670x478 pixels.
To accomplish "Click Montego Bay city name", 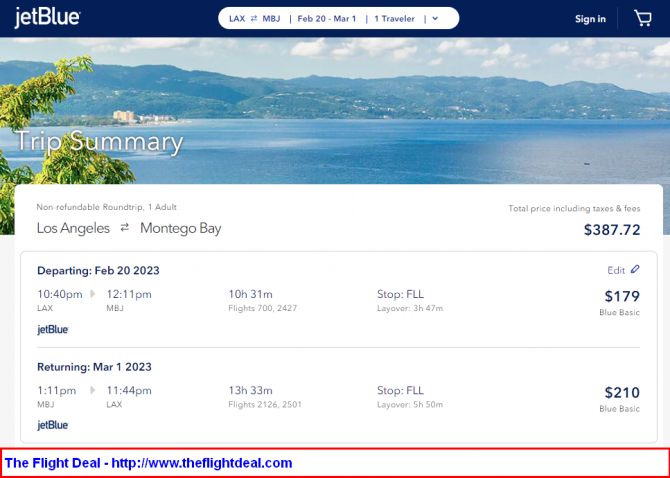I will [x=181, y=229].
